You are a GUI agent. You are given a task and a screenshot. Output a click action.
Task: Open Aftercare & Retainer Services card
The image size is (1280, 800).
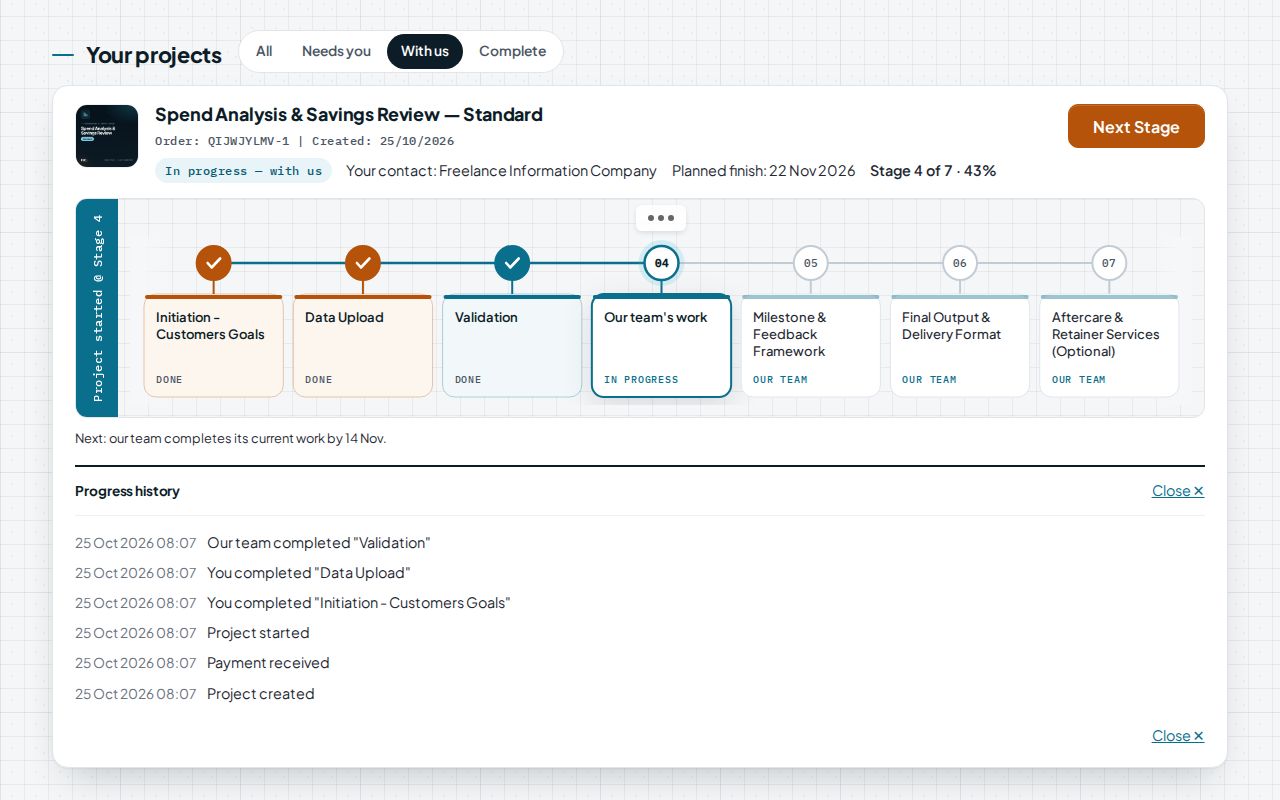(x=1109, y=346)
